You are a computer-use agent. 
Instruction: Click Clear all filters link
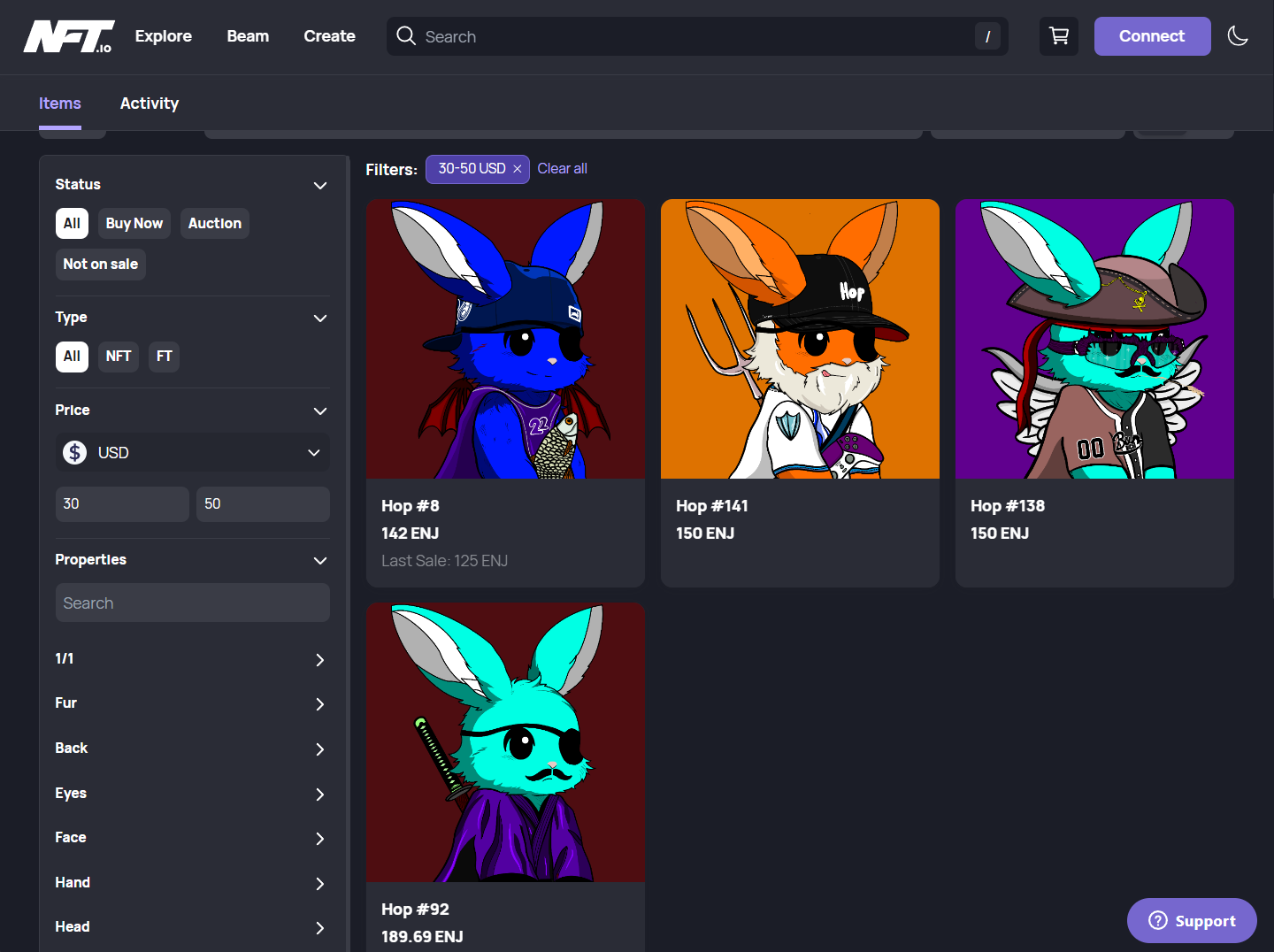[x=562, y=169]
